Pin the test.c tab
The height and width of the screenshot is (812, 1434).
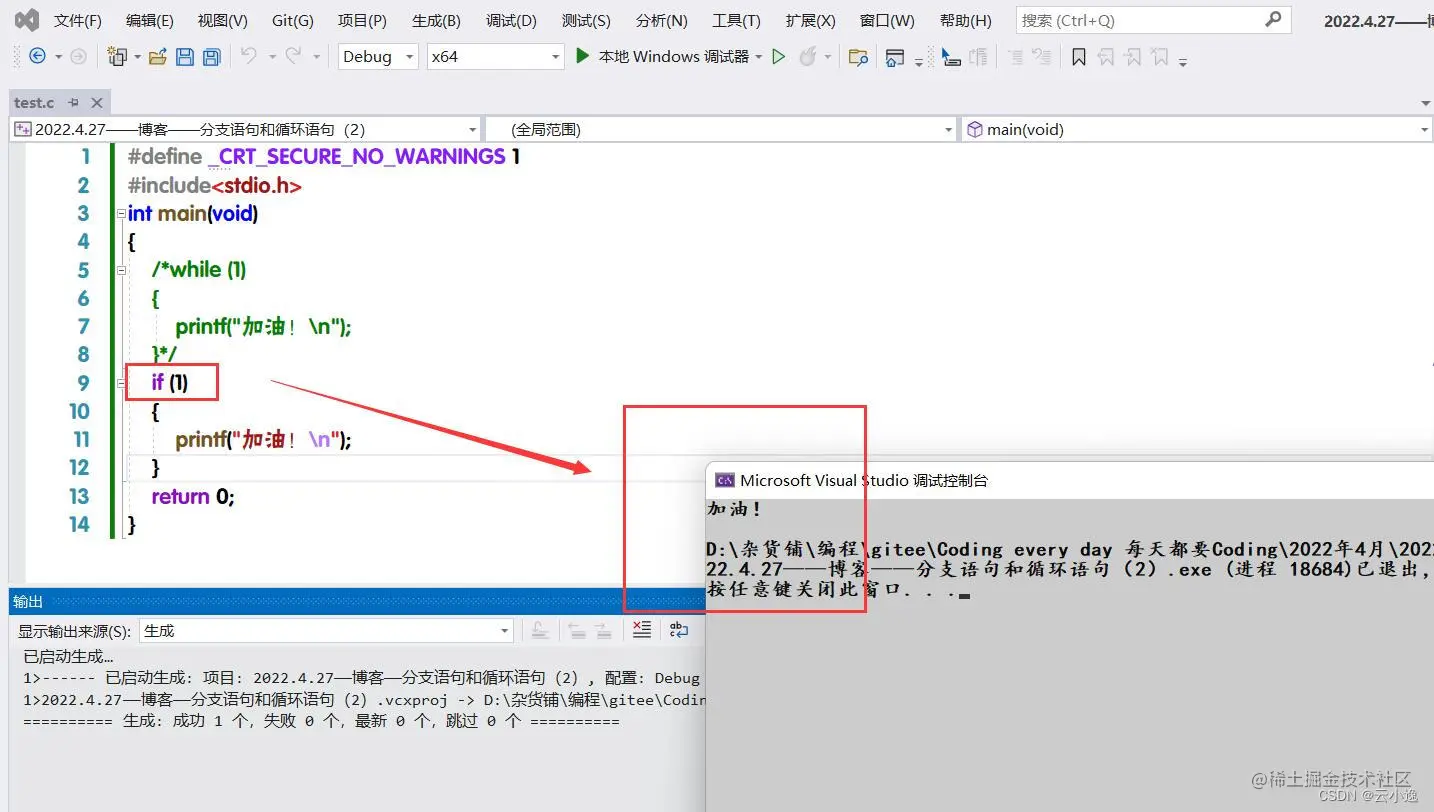[x=73, y=102]
